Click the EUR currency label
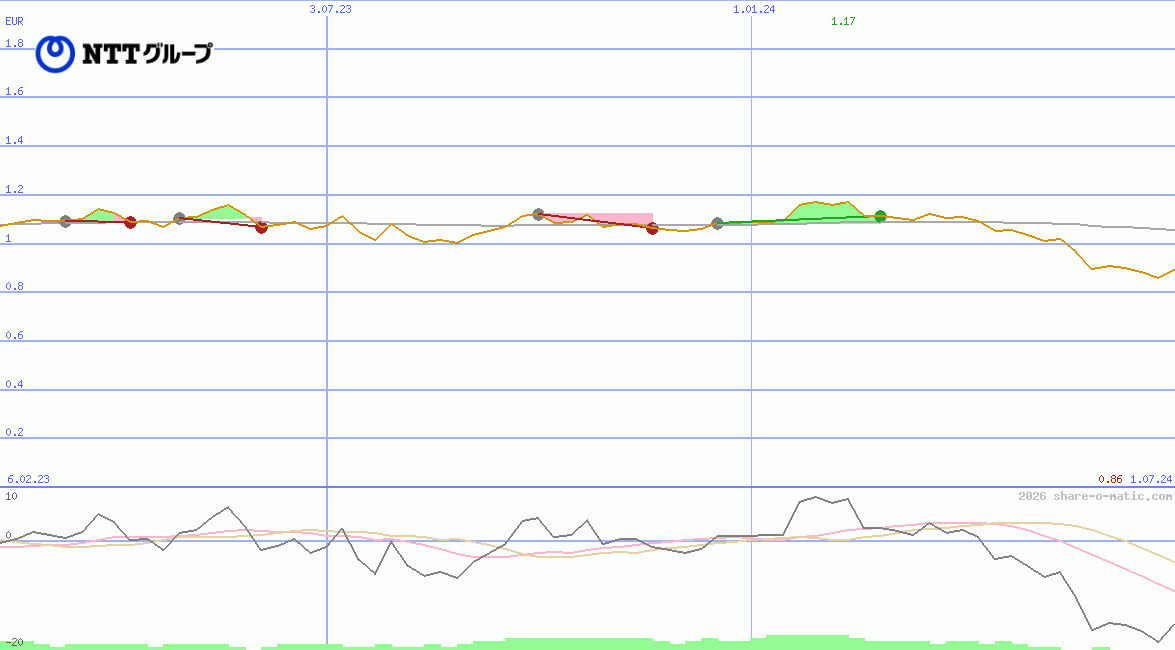Screen dimensions: 1175x650 pos(14,21)
